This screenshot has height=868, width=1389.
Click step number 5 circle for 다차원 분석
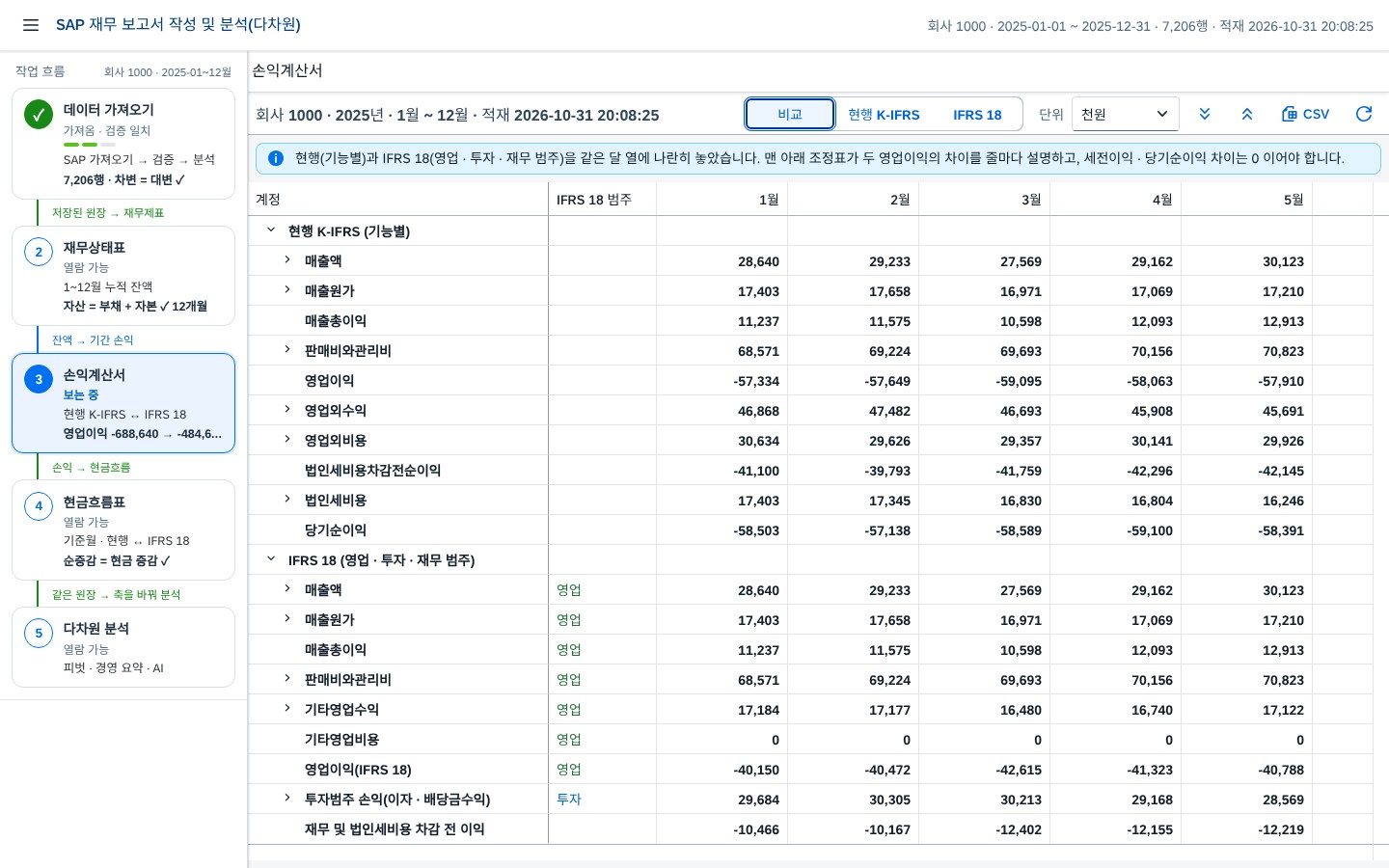click(x=39, y=634)
